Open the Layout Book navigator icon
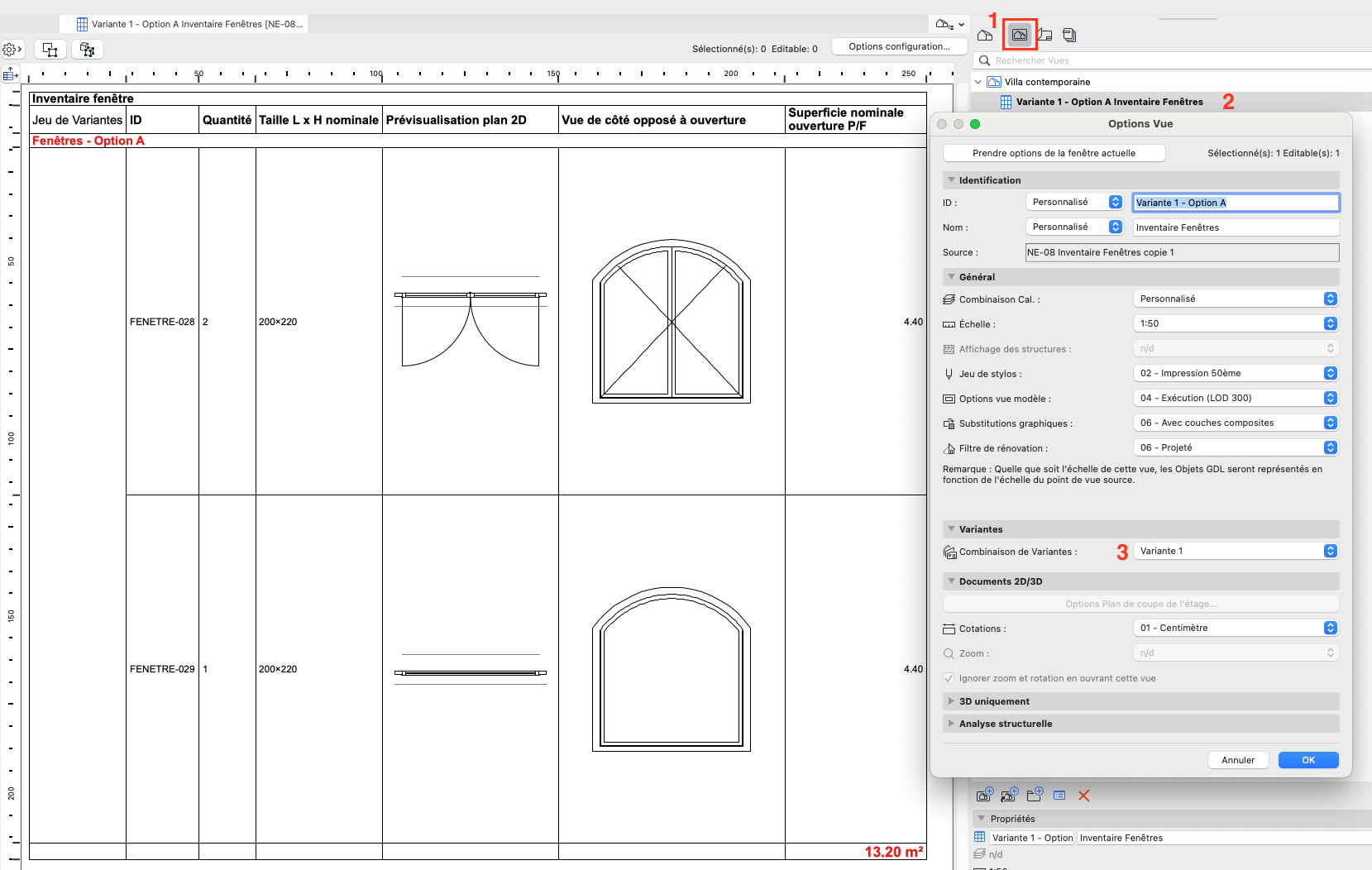 click(x=1045, y=35)
